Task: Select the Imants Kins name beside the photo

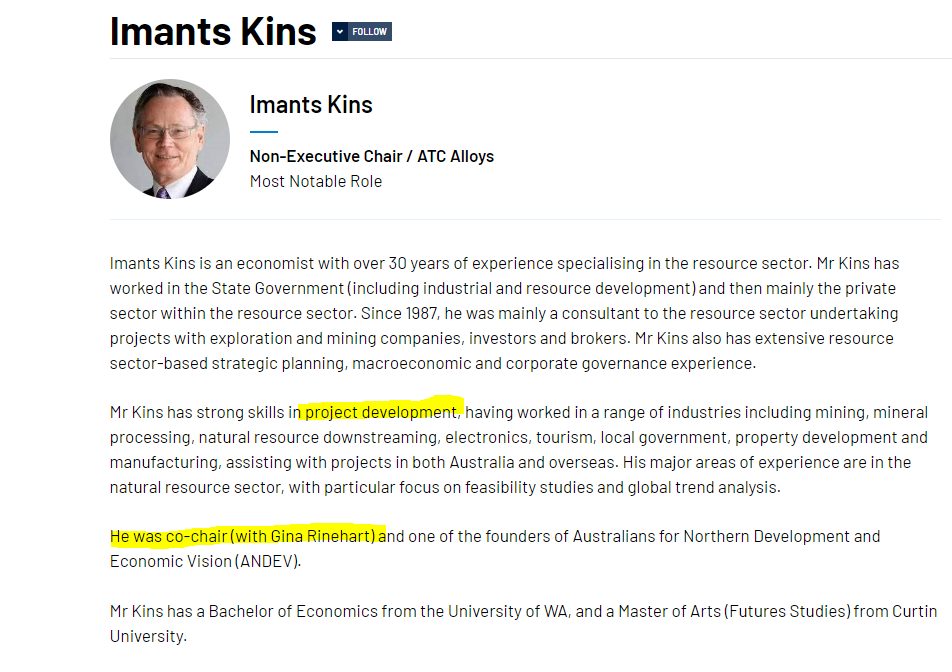Action: click(x=311, y=105)
